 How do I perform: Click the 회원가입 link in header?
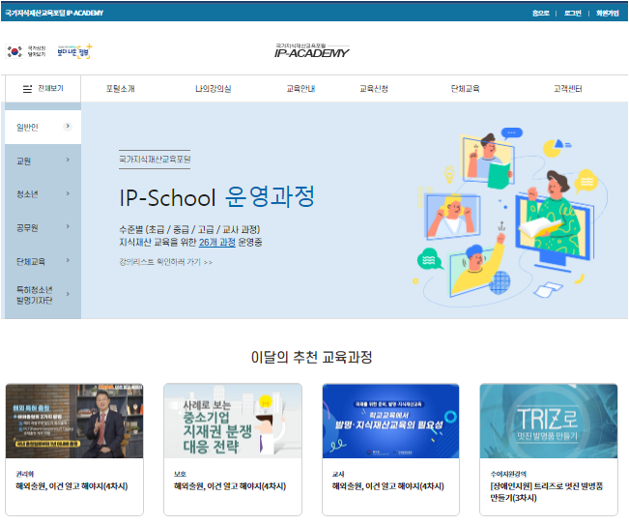[x=607, y=13]
